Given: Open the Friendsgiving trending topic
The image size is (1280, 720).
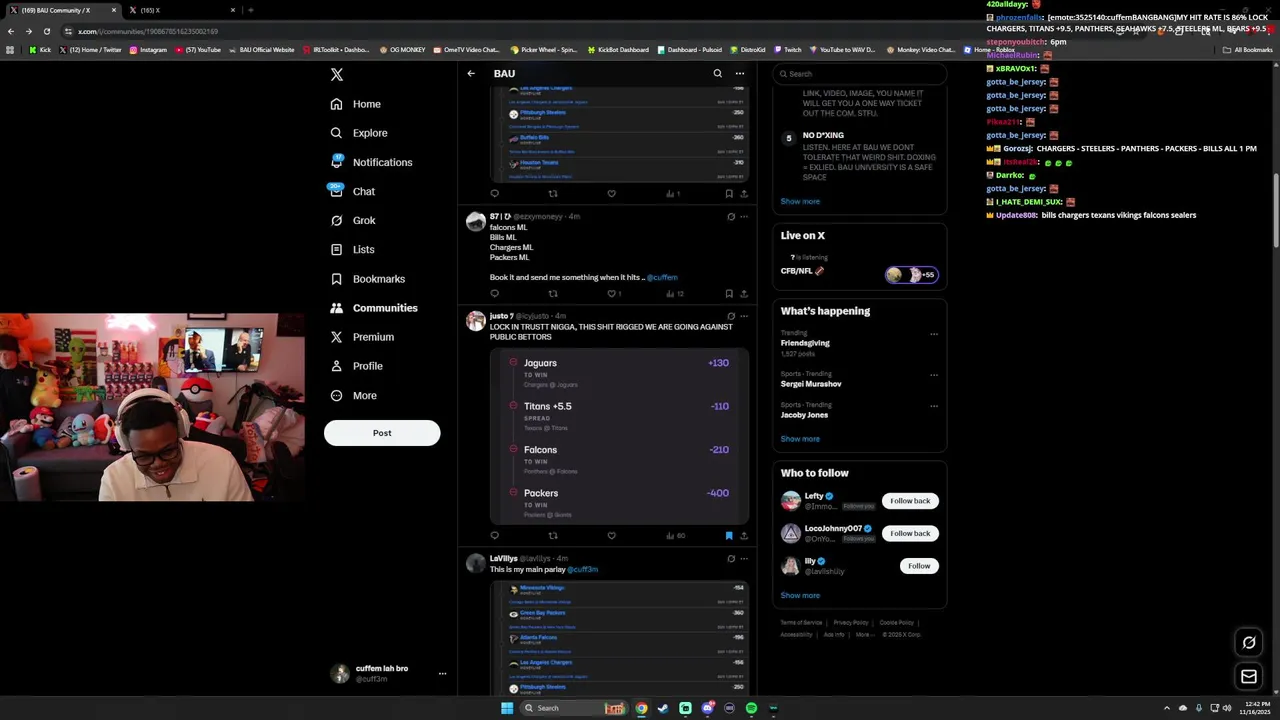Looking at the screenshot, I should click(x=805, y=343).
